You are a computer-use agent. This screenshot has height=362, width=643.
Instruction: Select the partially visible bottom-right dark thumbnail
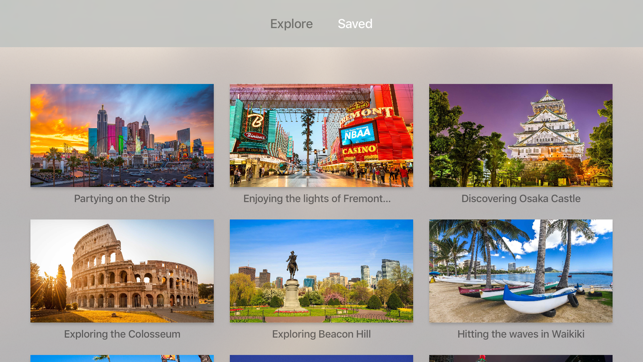click(x=521, y=359)
